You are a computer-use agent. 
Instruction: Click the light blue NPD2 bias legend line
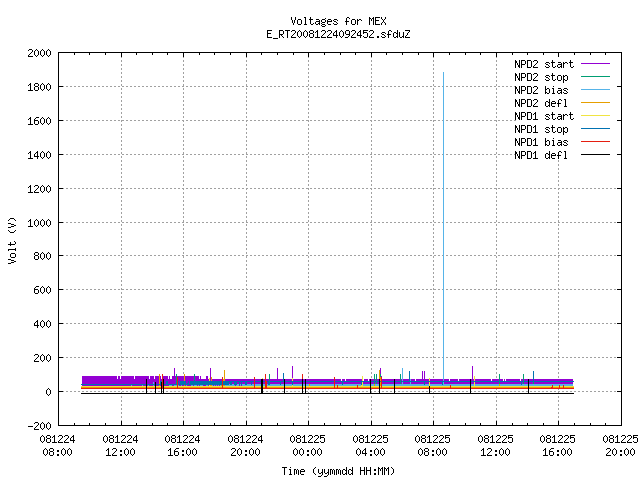coord(595,90)
